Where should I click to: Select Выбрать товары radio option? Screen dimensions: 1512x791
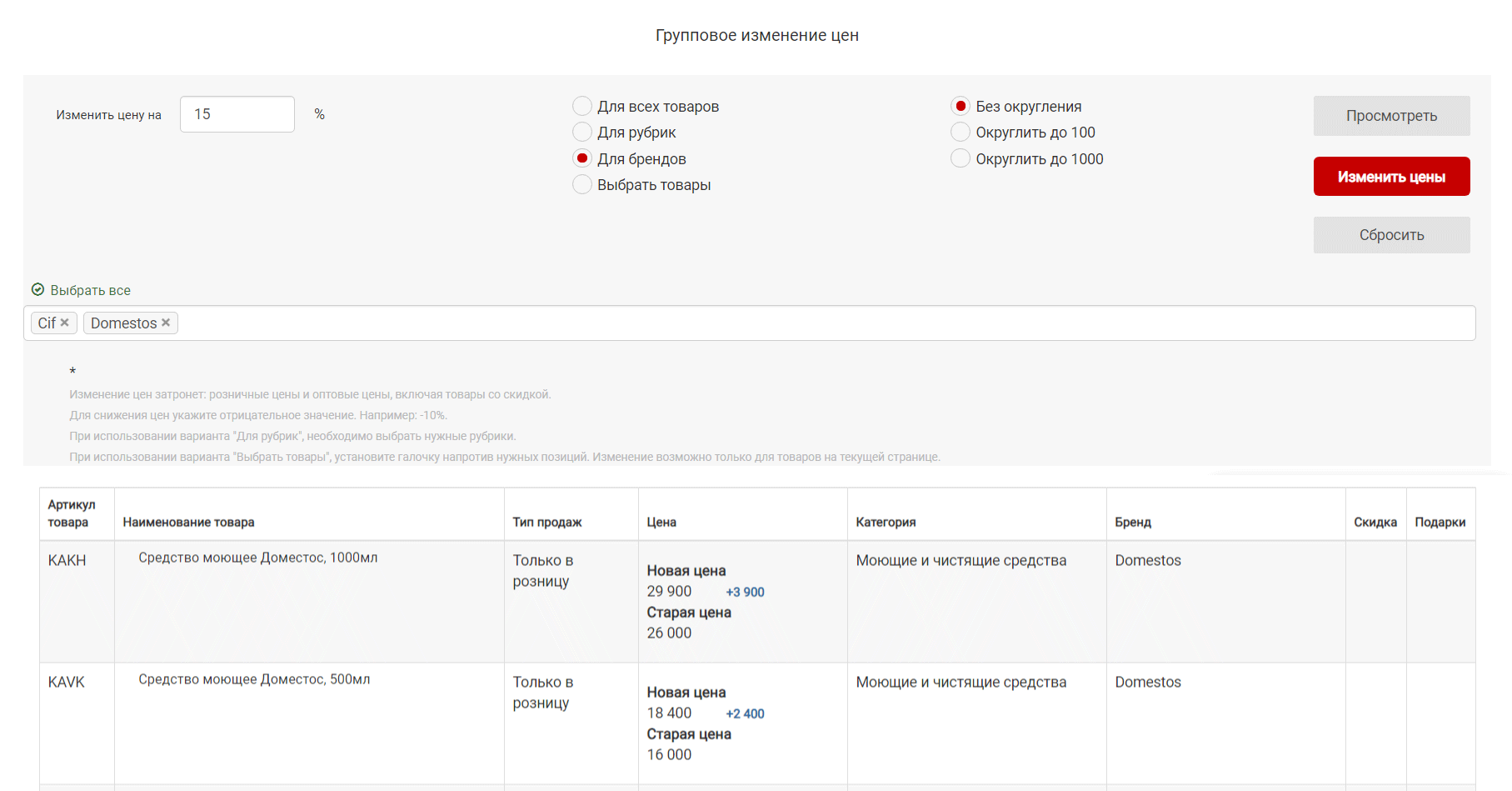pyautogui.click(x=582, y=184)
